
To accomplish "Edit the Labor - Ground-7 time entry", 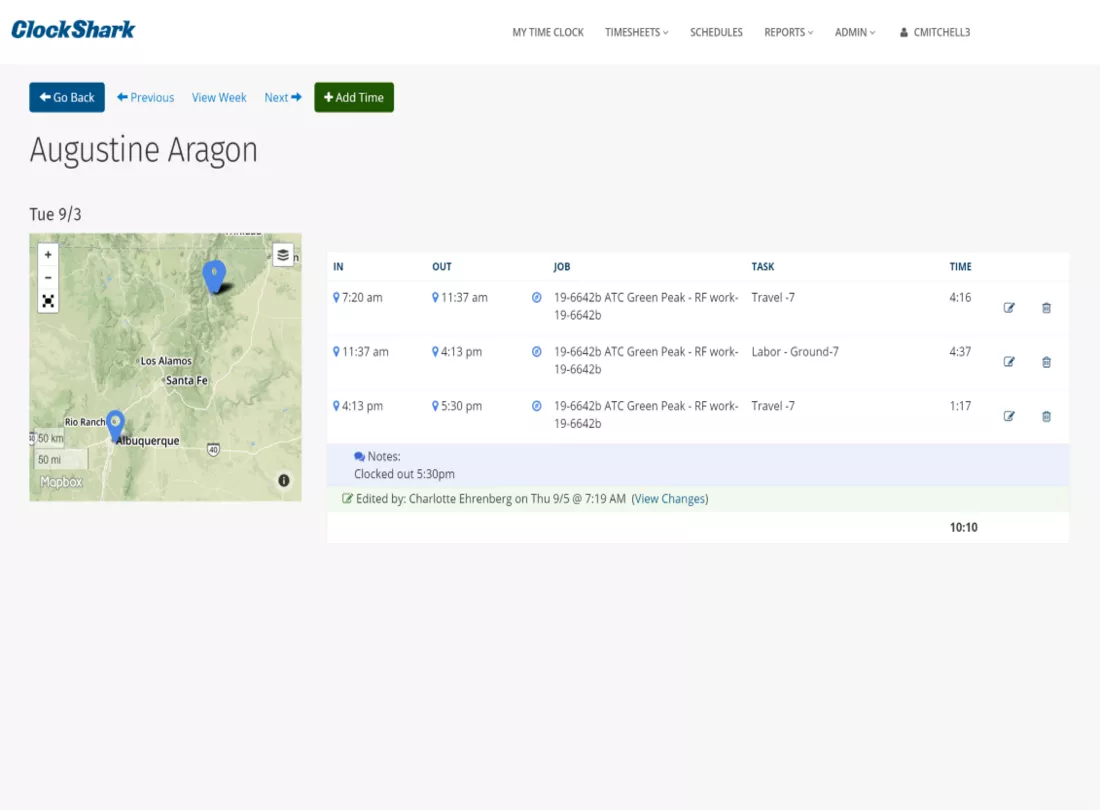I will click(1009, 362).
